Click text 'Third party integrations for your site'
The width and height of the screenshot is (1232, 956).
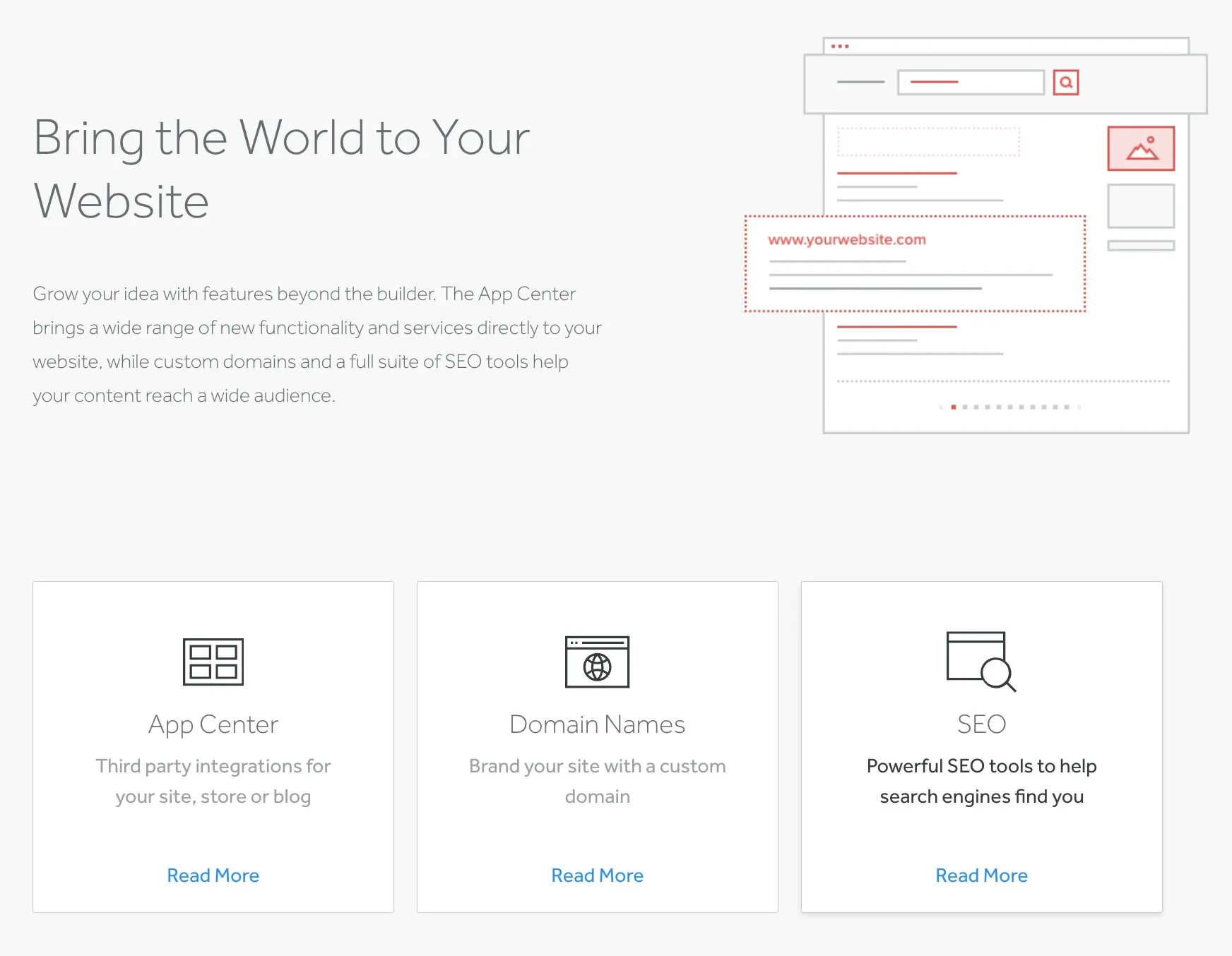click(213, 781)
